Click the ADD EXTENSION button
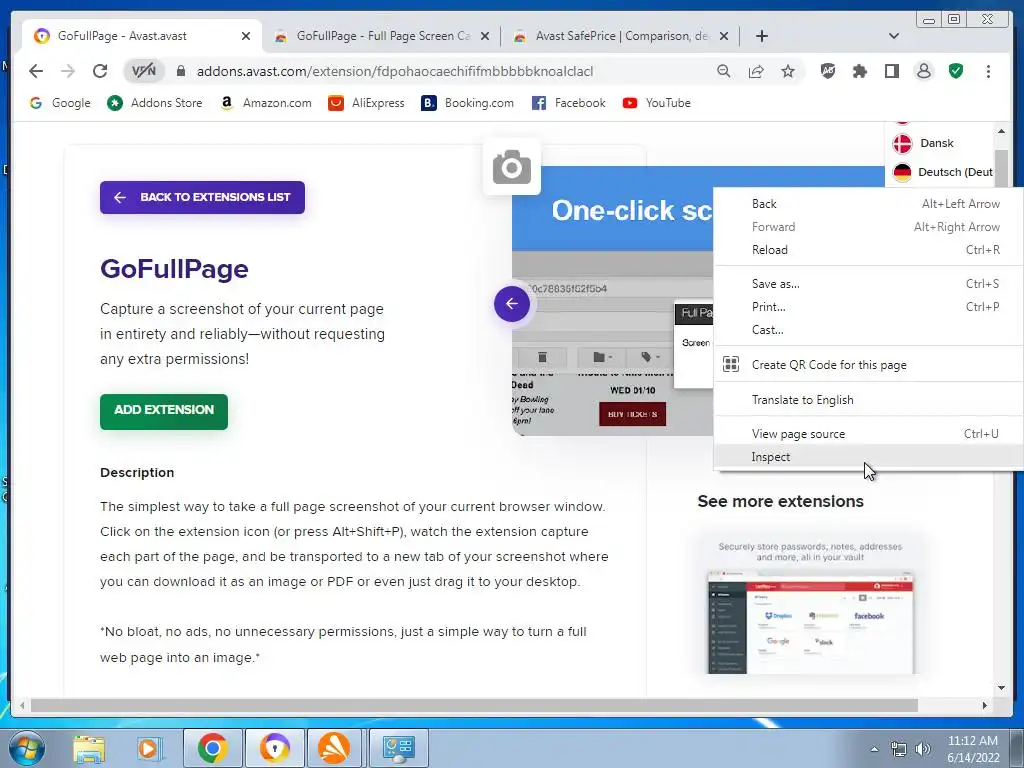 (164, 411)
